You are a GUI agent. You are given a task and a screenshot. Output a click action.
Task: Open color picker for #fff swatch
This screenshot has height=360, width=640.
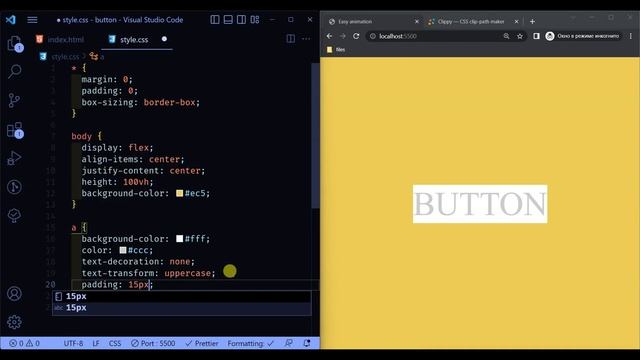[x=180, y=238]
